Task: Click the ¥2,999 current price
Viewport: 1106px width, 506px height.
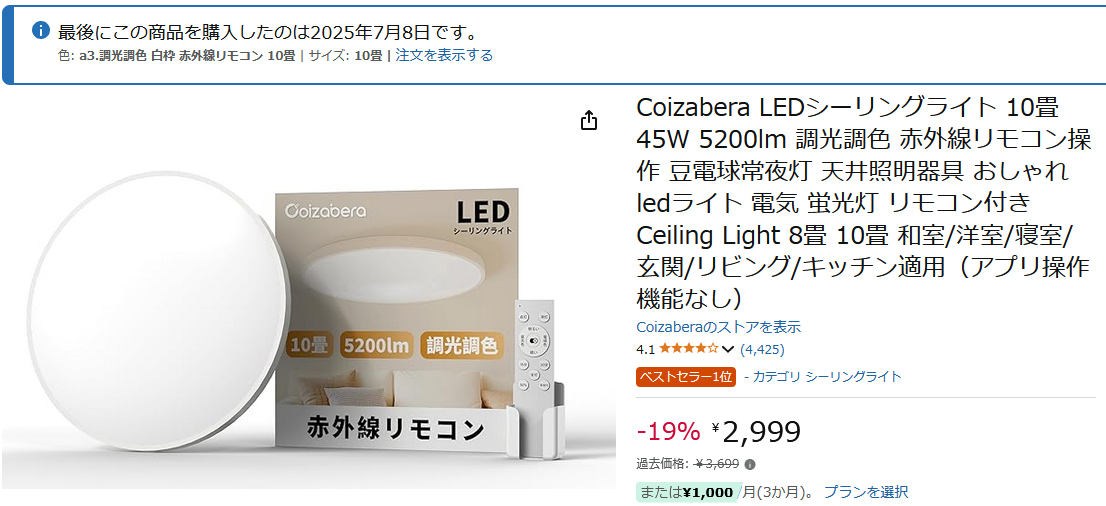Action: click(756, 431)
